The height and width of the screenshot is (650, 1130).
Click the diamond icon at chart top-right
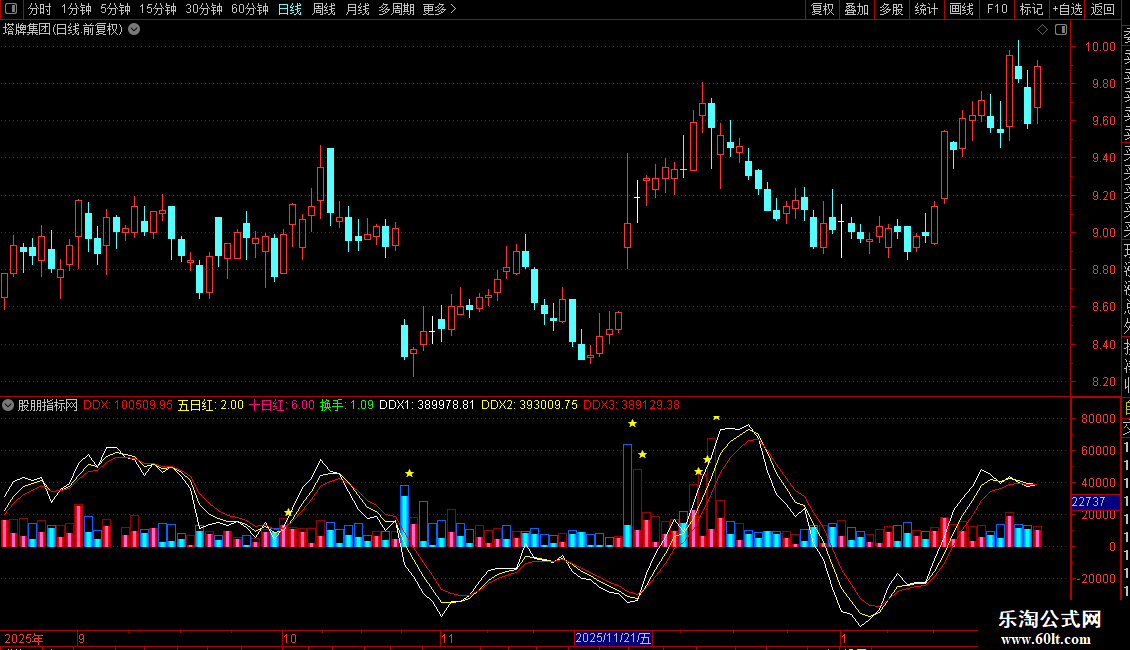tap(1042, 30)
